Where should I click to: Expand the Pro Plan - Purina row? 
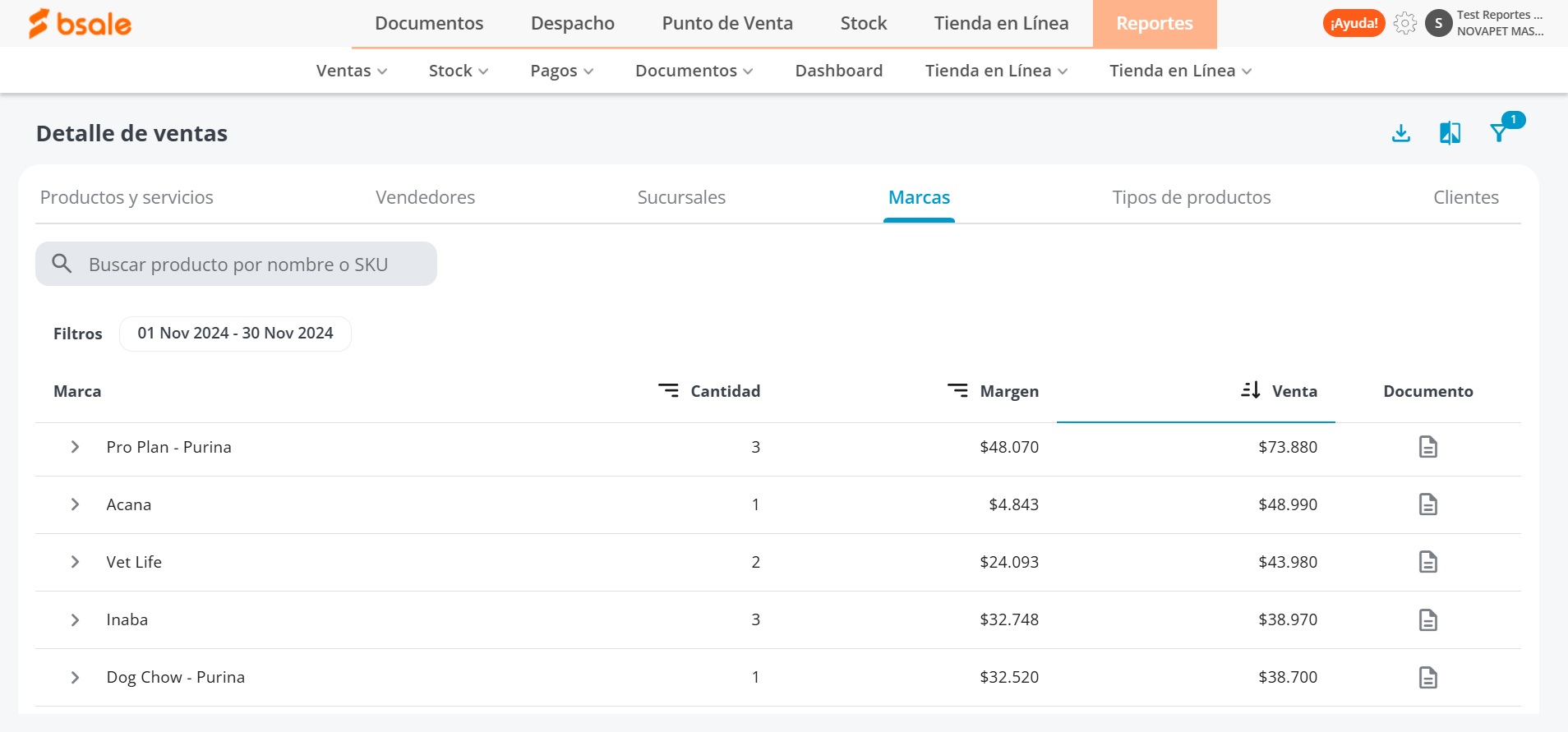[75, 447]
